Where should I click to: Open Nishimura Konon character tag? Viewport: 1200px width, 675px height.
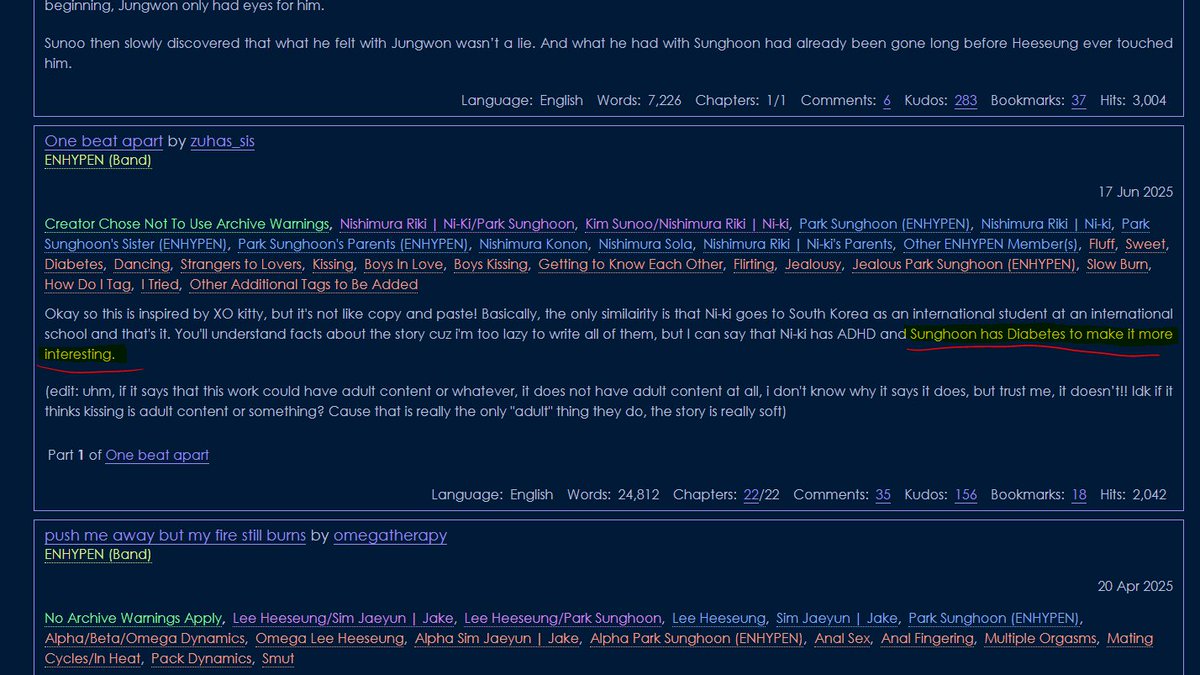click(x=533, y=244)
